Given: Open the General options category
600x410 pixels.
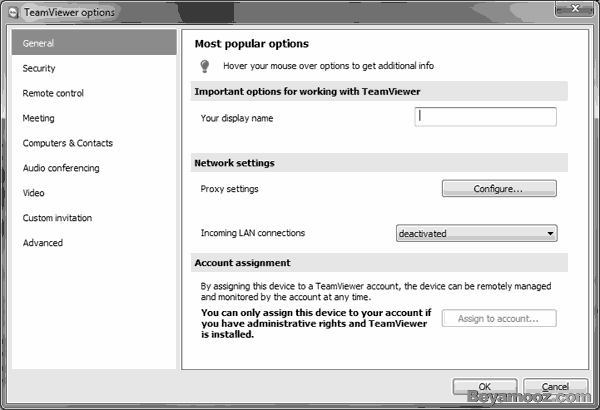Looking at the screenshot, I should [39, 44].
